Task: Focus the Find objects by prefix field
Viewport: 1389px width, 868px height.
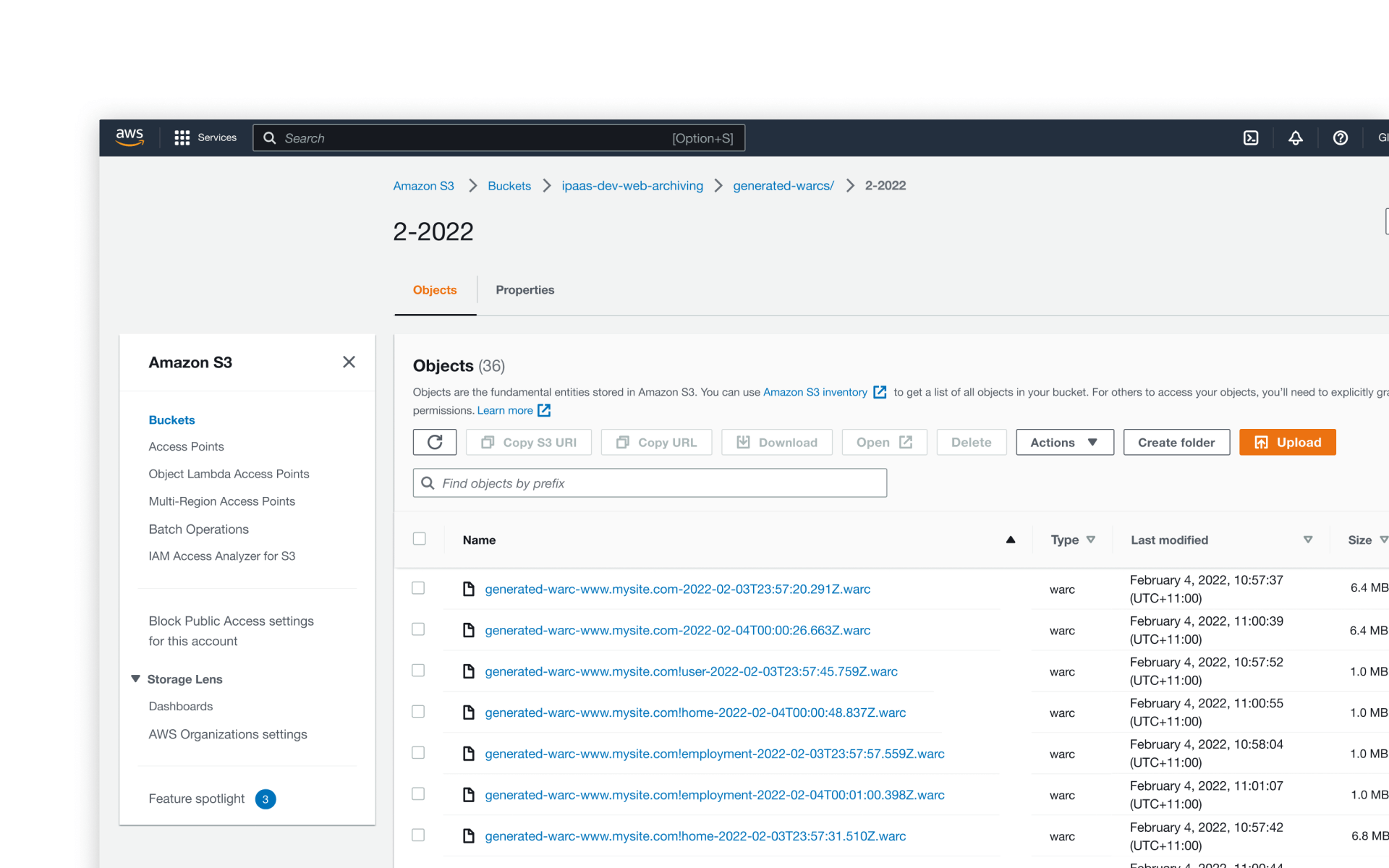Action: tap(650, 482)
